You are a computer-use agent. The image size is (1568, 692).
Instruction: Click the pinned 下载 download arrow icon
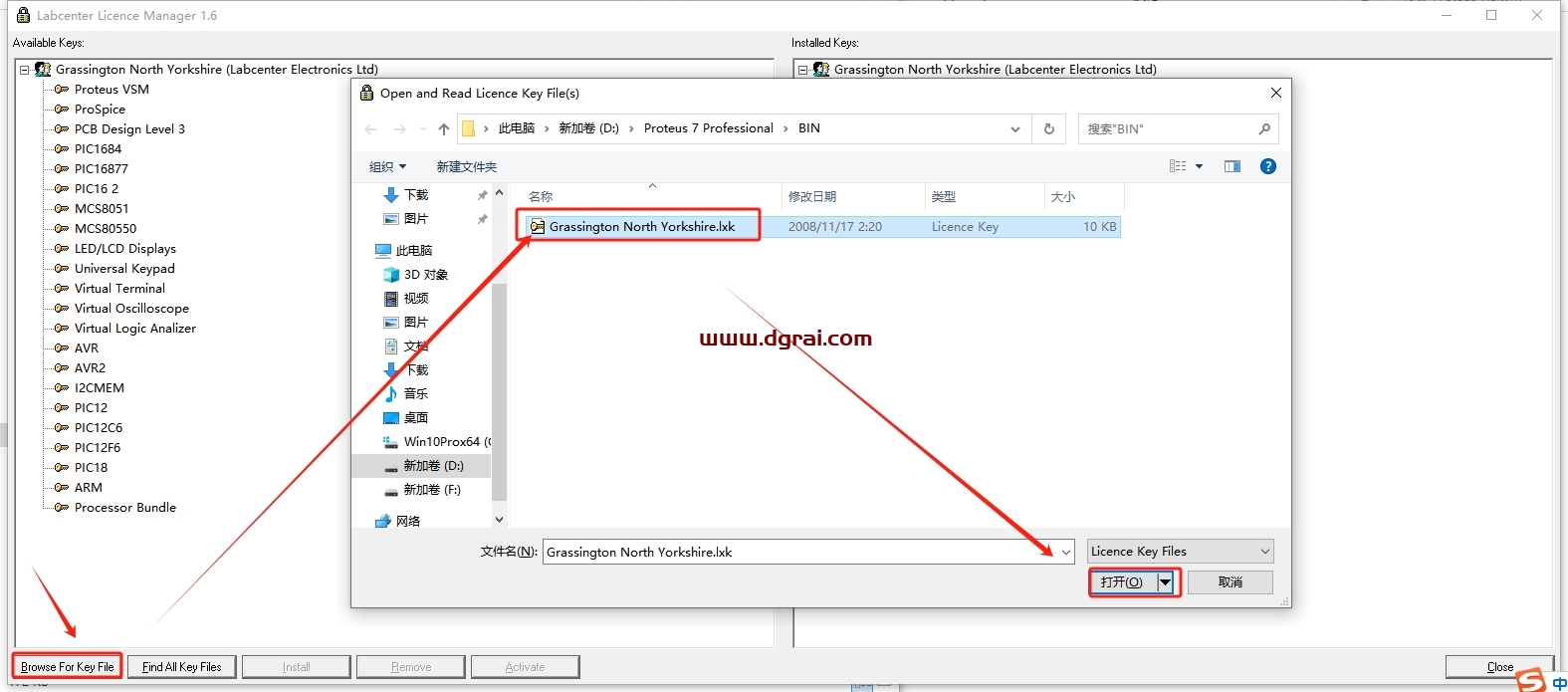point(391,195)
